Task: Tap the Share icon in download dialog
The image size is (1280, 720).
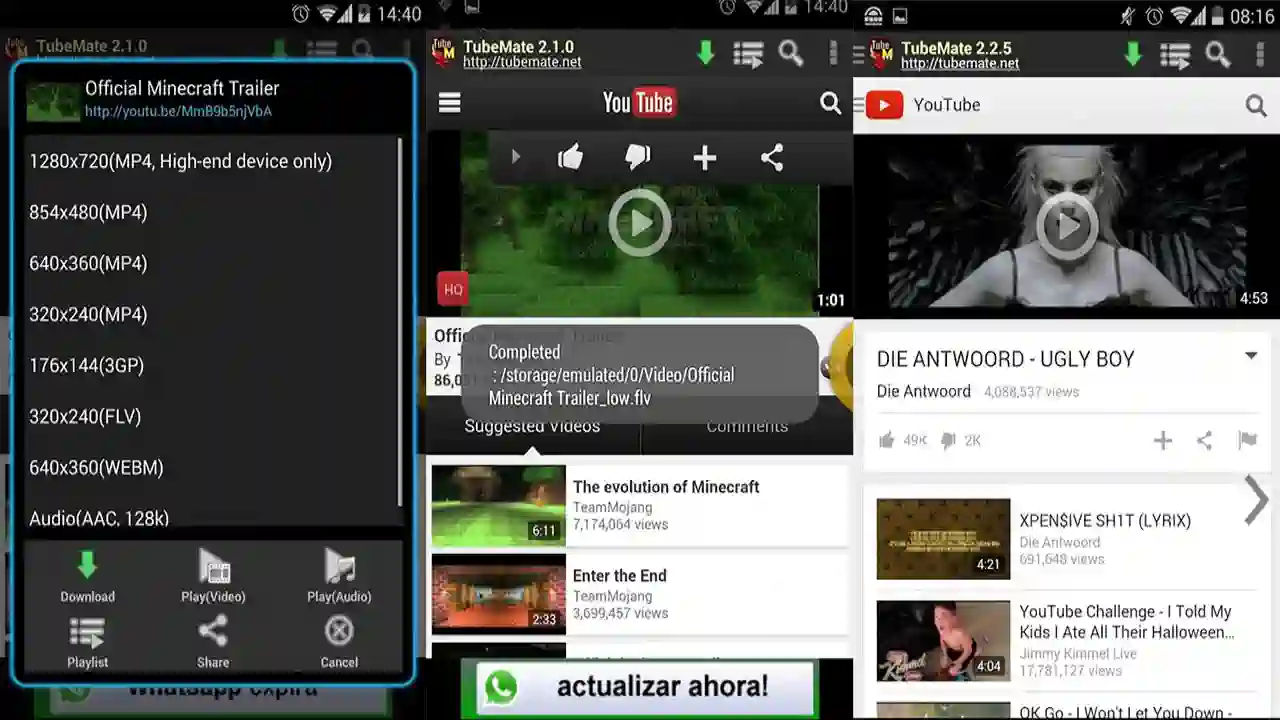Action: [x=213, y=631]
